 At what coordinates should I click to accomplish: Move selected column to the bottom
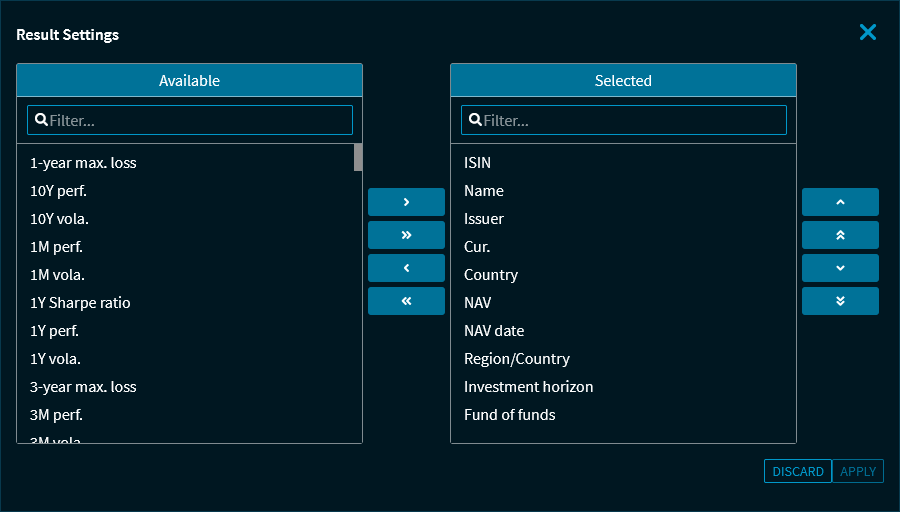(x=840, y=301)
